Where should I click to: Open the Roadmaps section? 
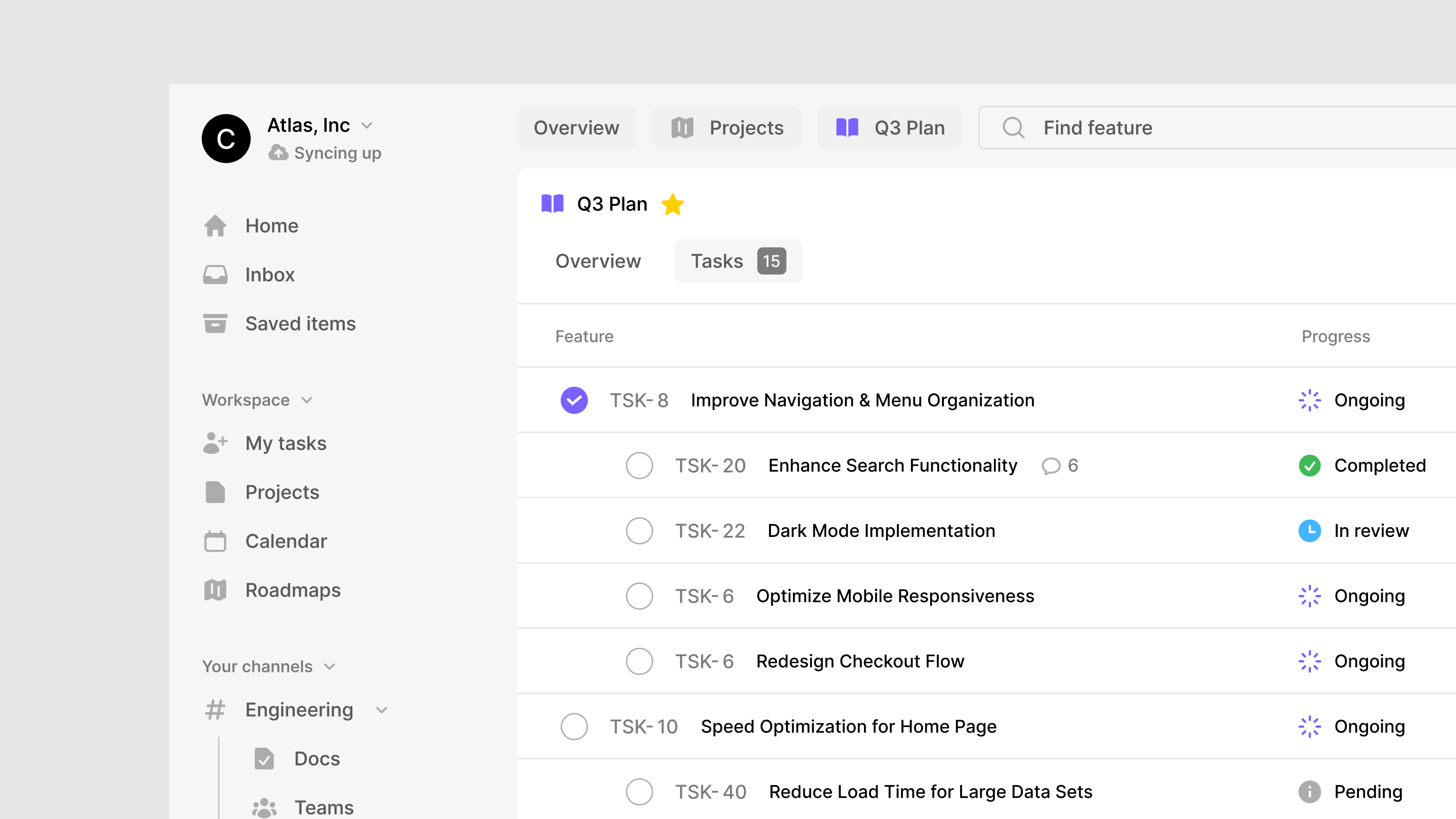[293, 589]
